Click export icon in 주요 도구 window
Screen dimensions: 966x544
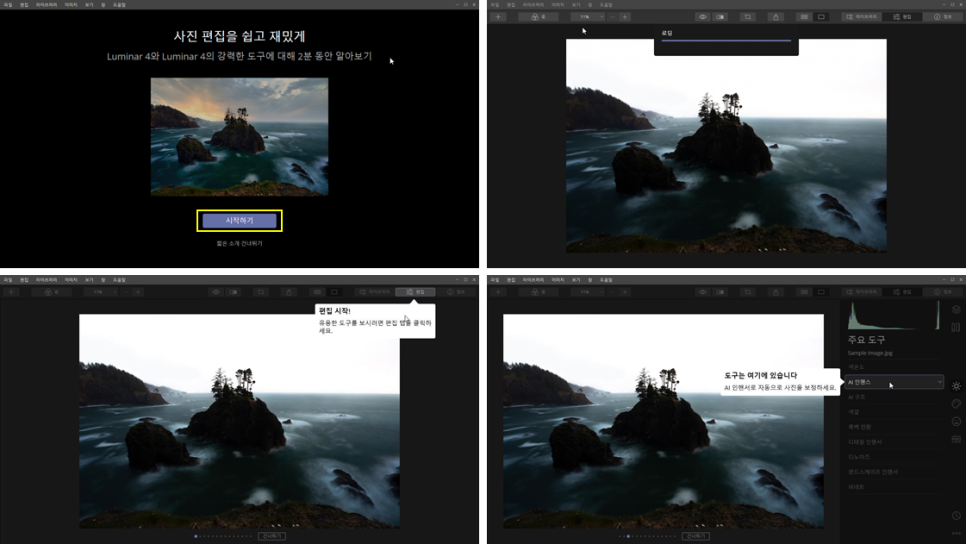[776, 292]
